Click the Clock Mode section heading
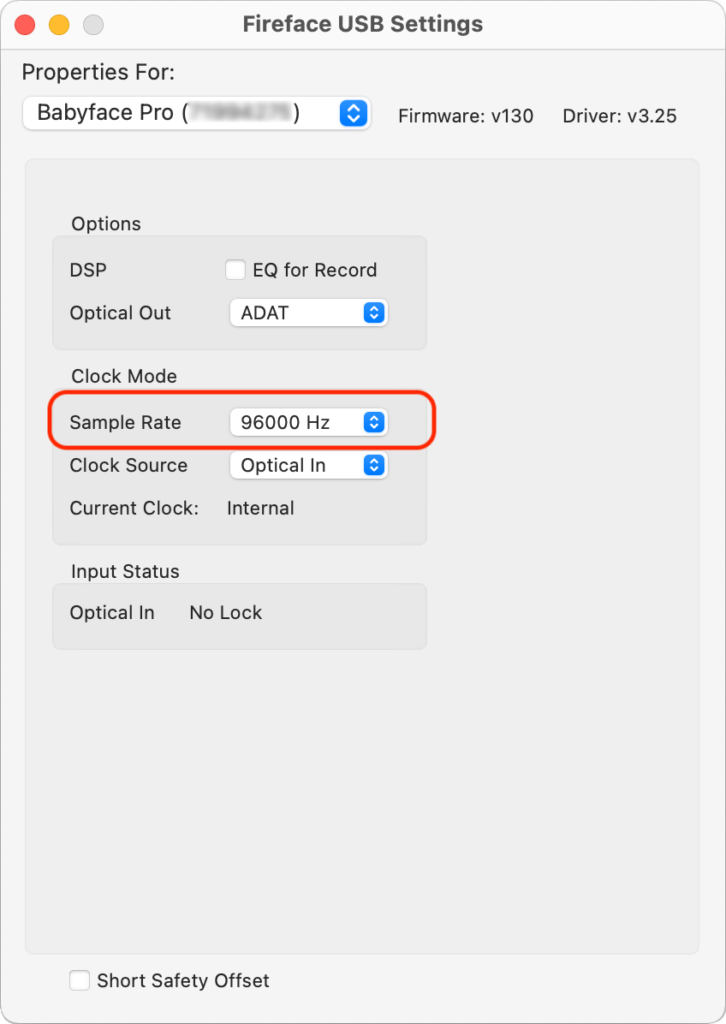The height and width of the screenshot is (1024, 726). [x=124, y=376]
